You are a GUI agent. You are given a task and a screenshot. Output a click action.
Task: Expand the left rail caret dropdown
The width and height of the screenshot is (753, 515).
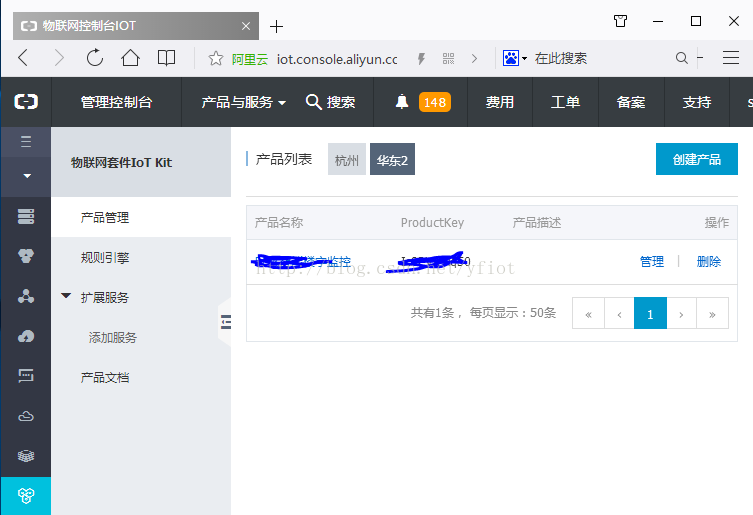coord(27,176)
